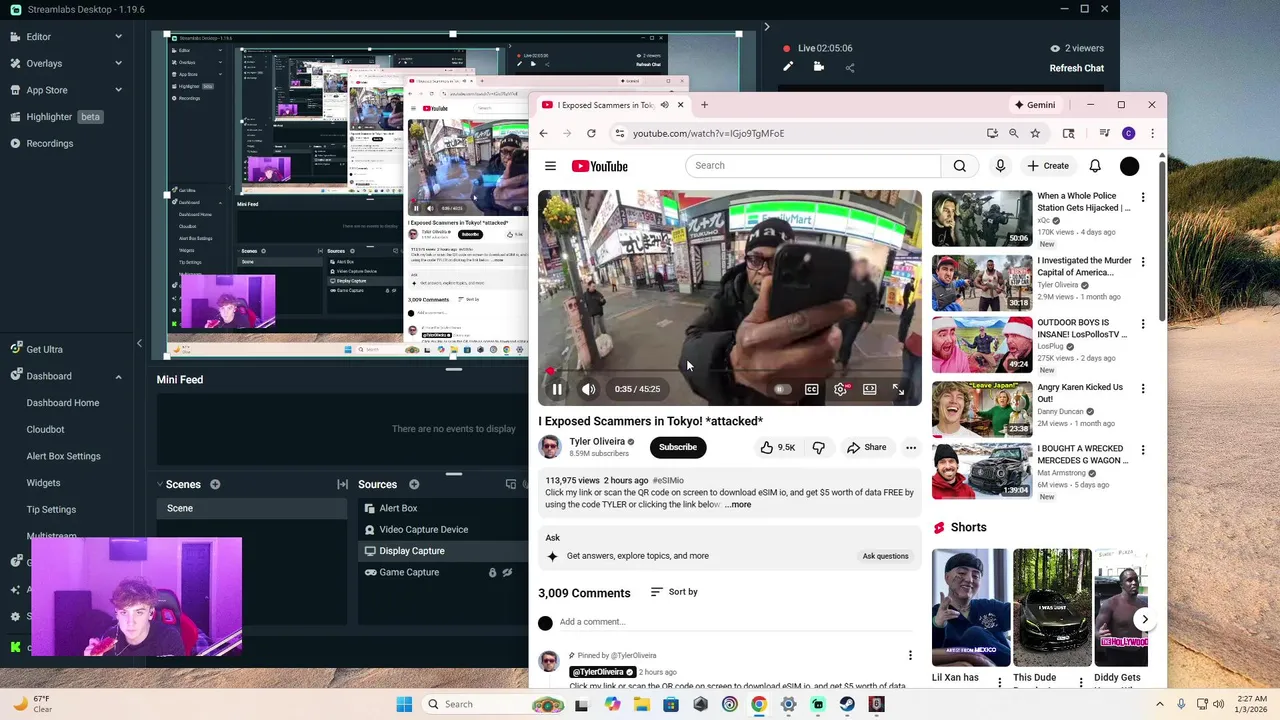Click the Chrome address bar URL
The width and height of the screenshot is (1280, 720).
(x=708, y=133)
